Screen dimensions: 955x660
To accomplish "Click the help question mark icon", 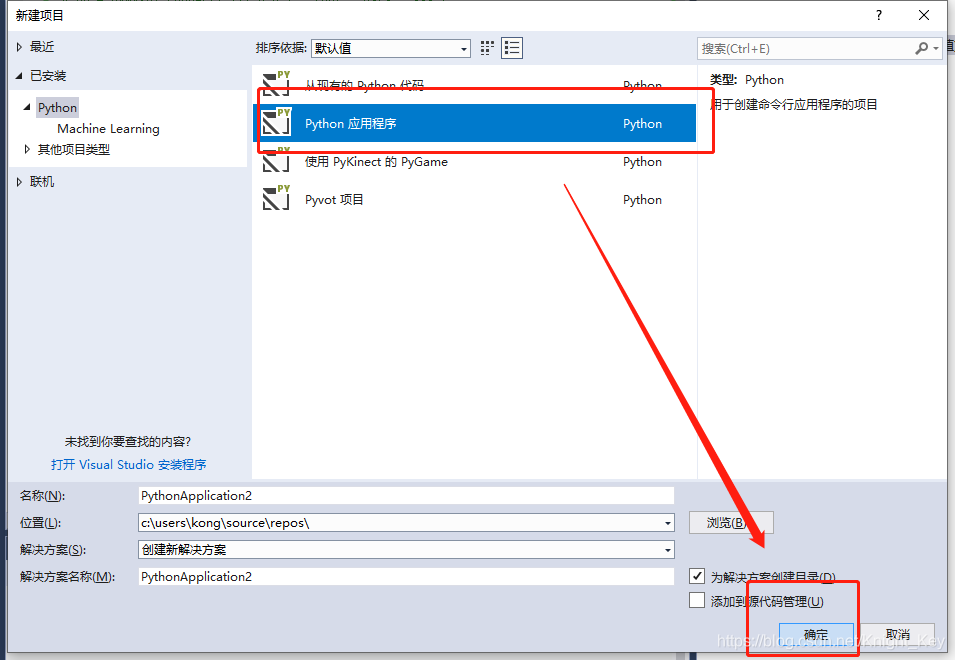I will [879, 15].
